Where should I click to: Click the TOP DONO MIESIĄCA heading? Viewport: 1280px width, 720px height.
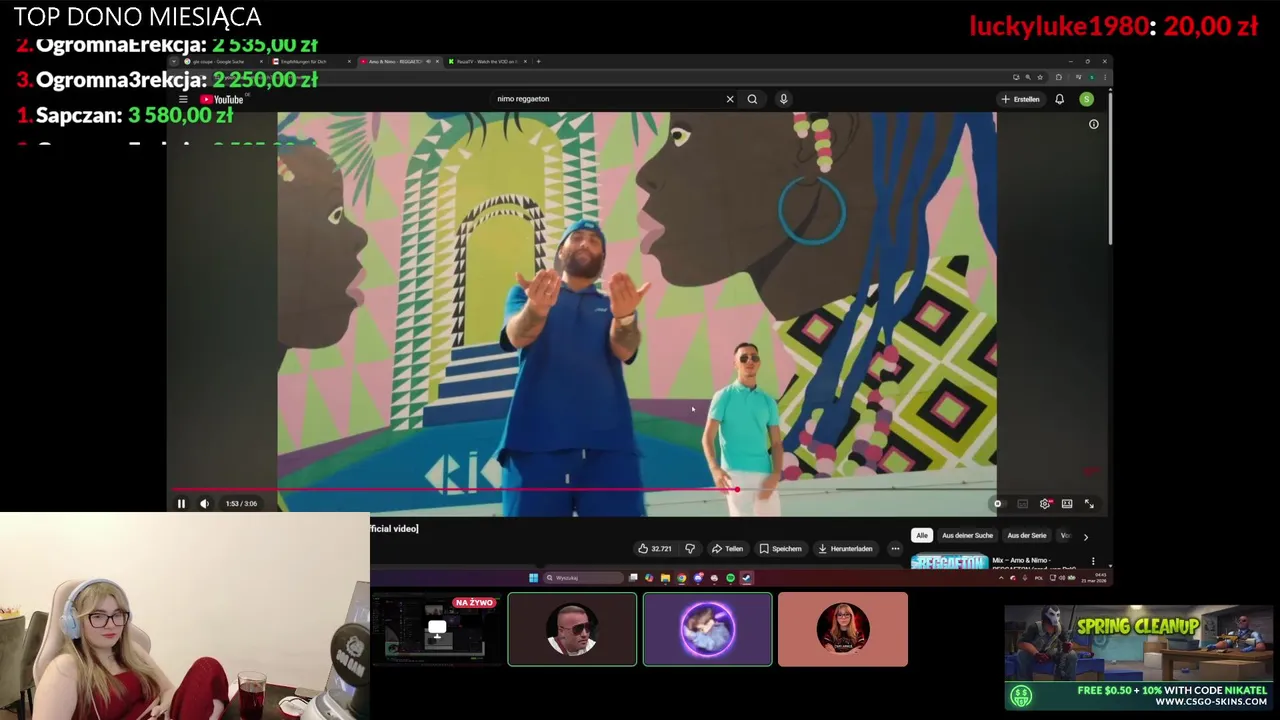click(x=137, y=17)
